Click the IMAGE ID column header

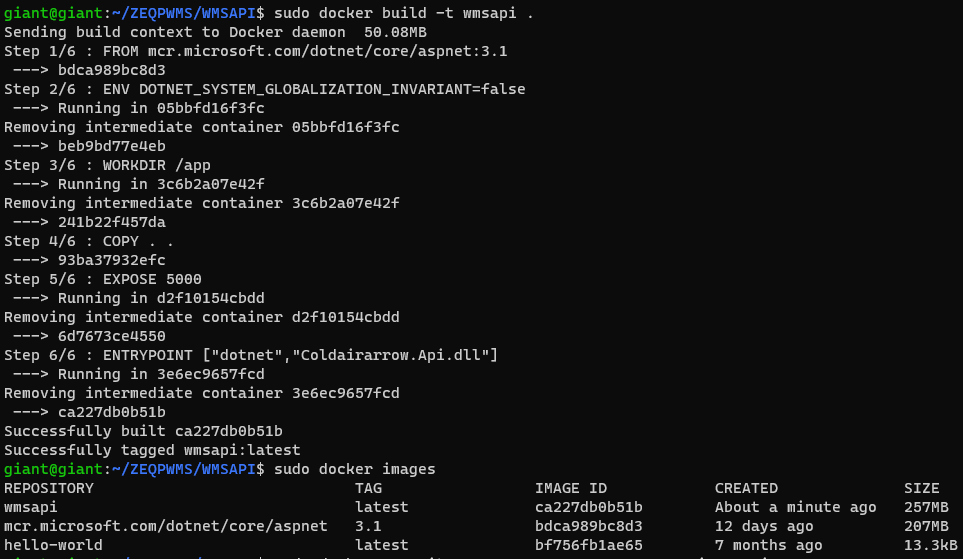click(571, 488)
